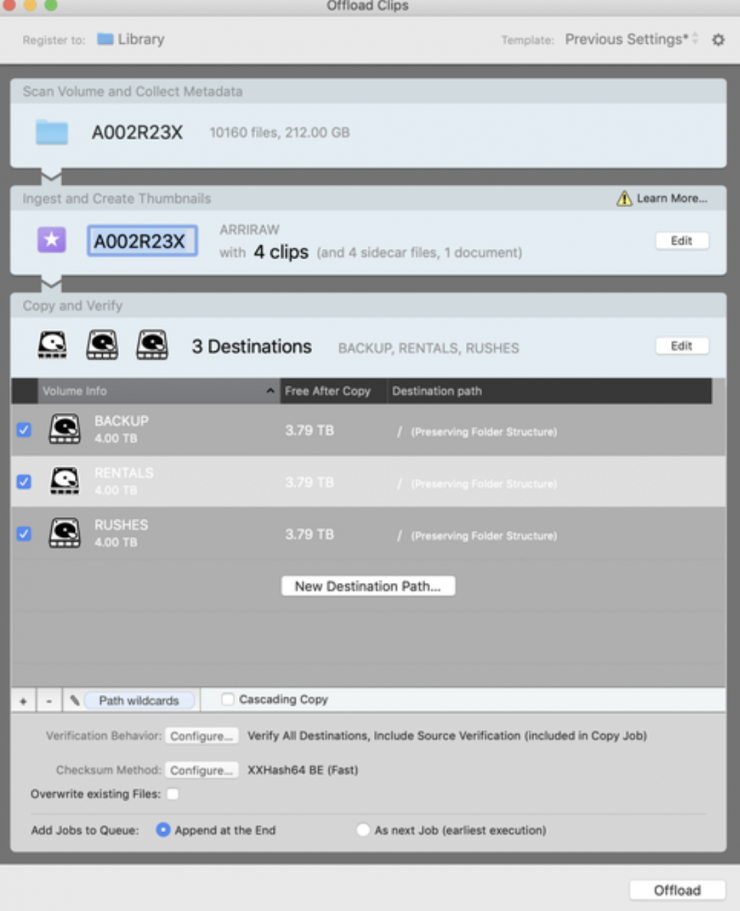
Task: Click the purple star ingest icon
Action: point(52,240)
